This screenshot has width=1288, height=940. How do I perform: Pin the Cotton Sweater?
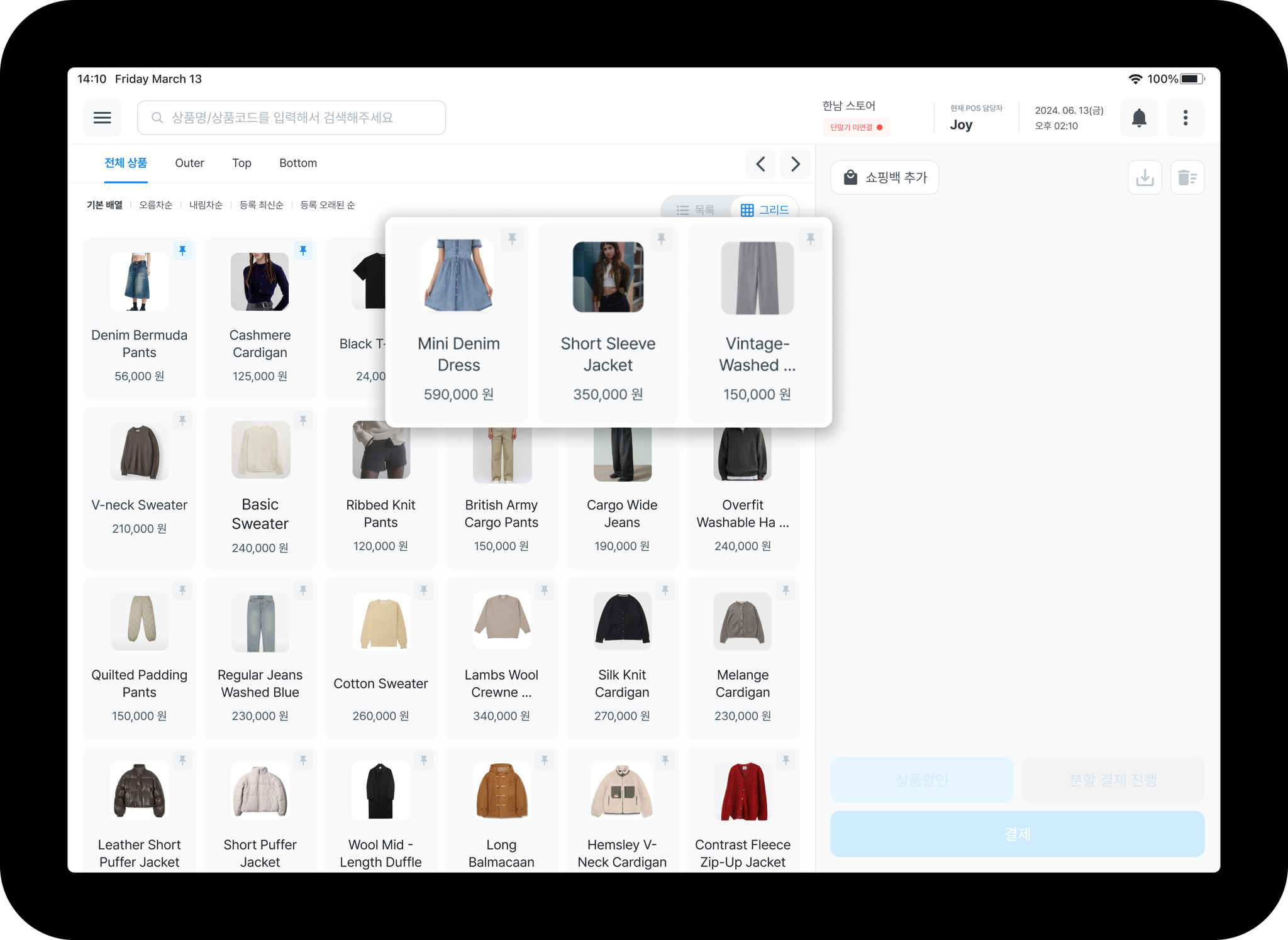click(424, 590)
